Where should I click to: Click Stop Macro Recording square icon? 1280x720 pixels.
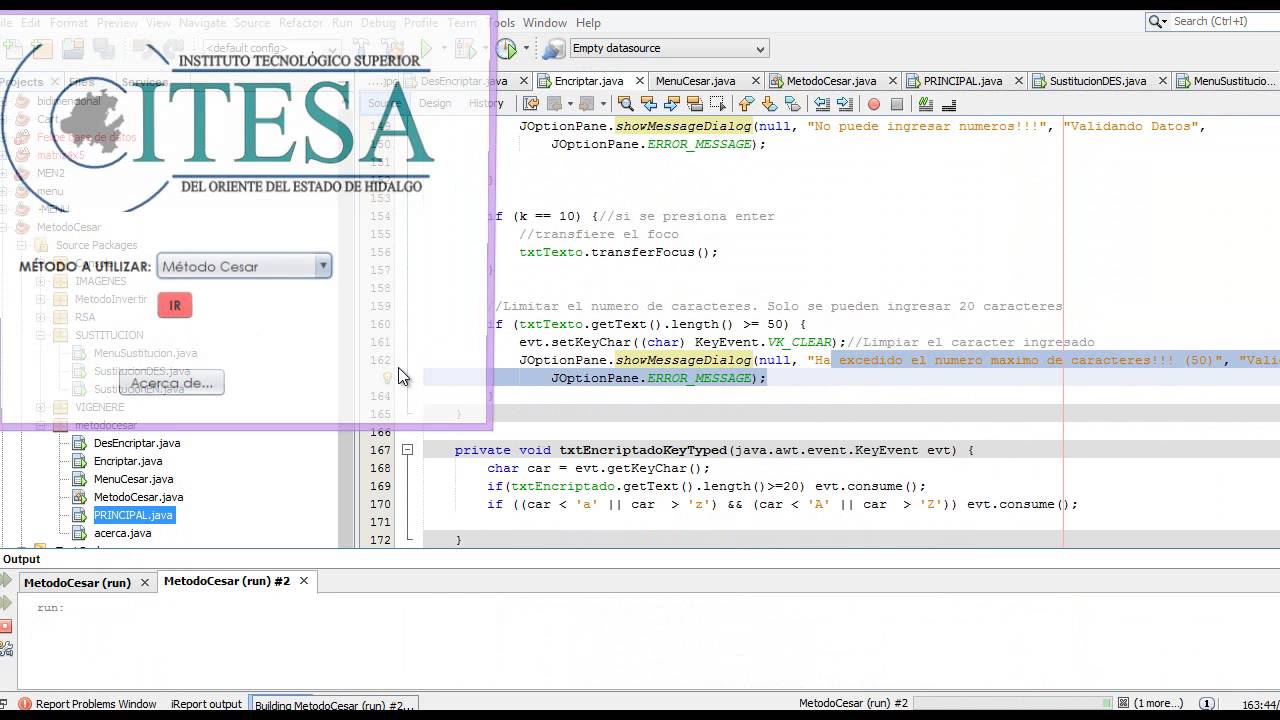click(897, 103)
